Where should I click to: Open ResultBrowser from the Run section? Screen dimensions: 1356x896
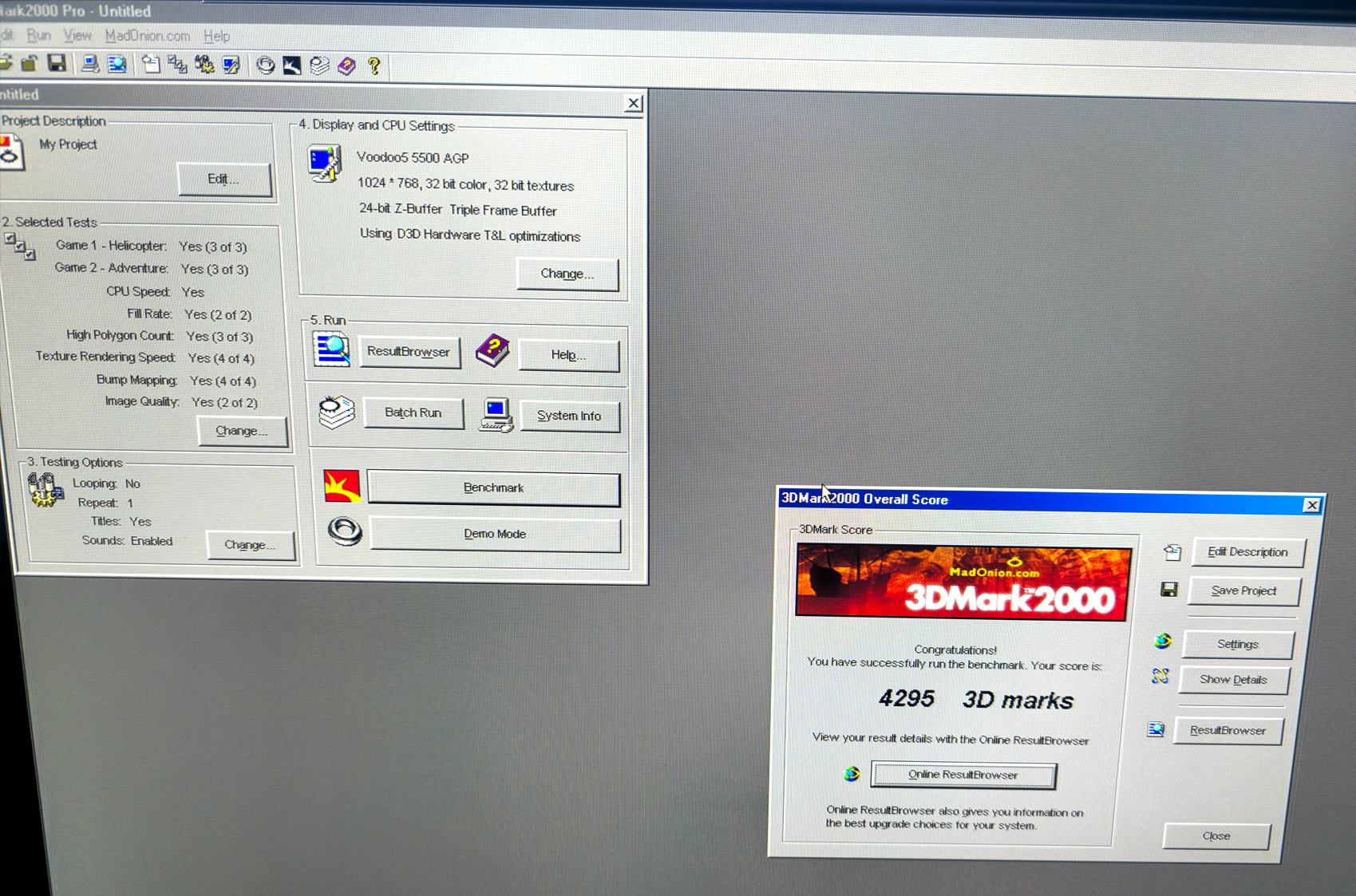409,352
